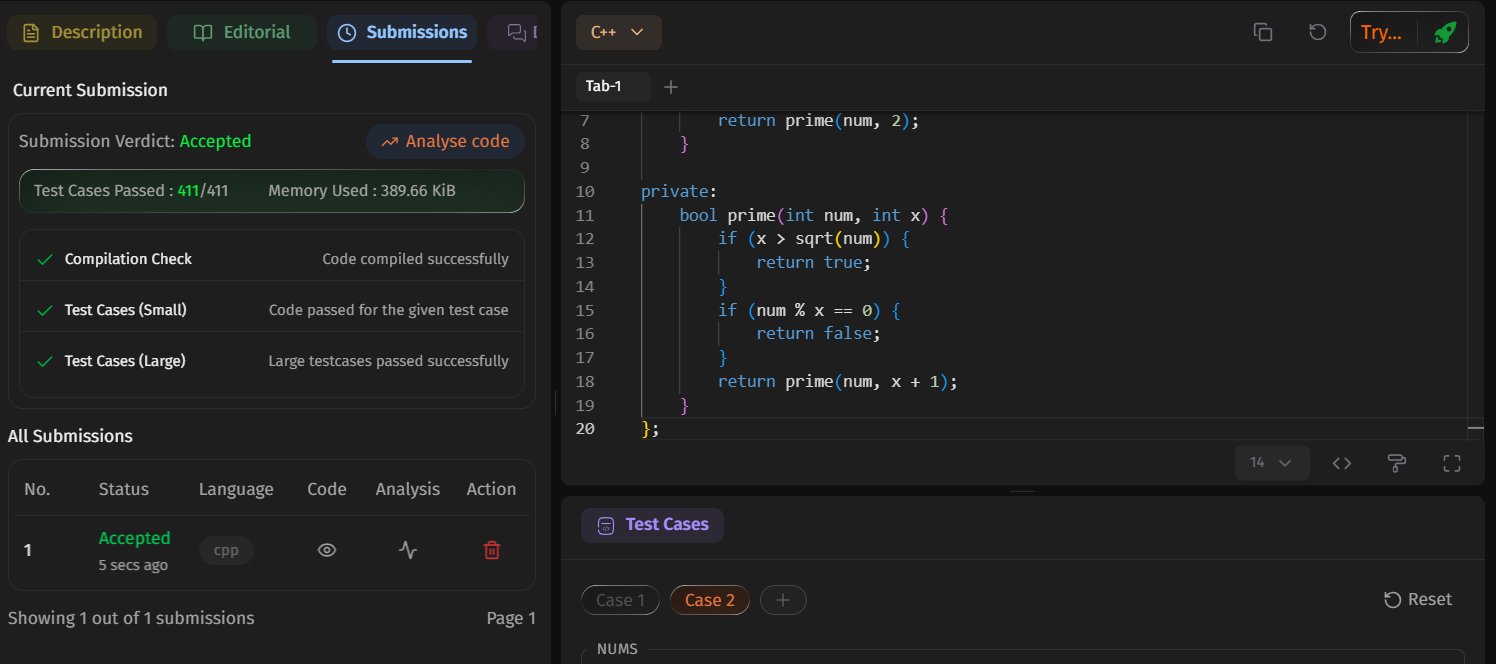This screenshot has height=664, width=1496.
Task: Click the Analyse code button
Action: coord(445,141)
